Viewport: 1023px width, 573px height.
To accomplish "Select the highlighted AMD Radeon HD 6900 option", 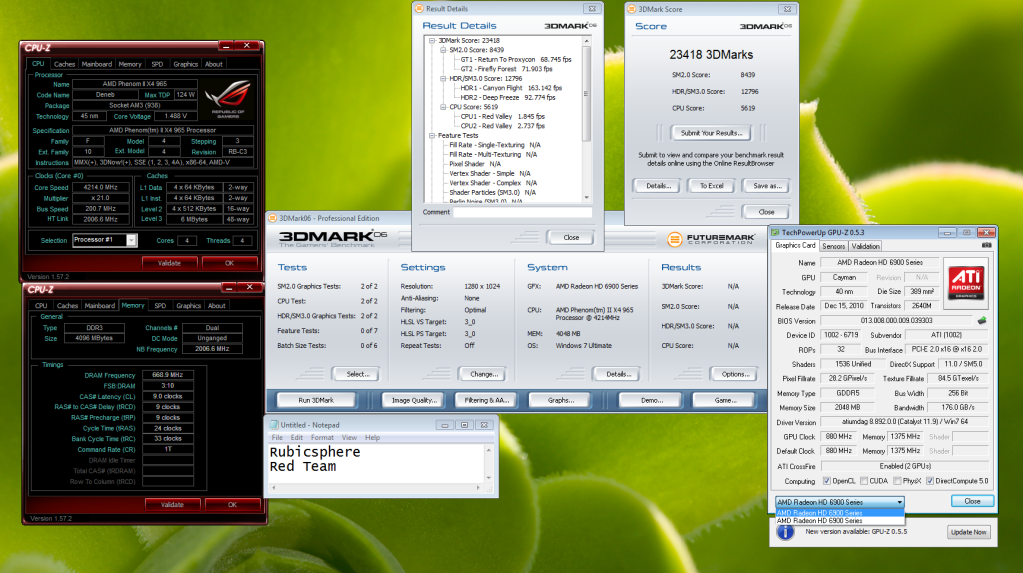I will (x=840, y=513).
